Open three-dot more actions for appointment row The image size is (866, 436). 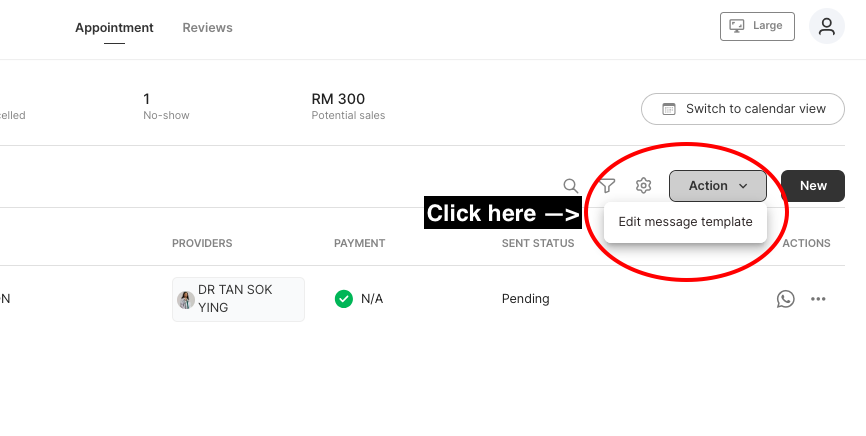coord(818,299)
